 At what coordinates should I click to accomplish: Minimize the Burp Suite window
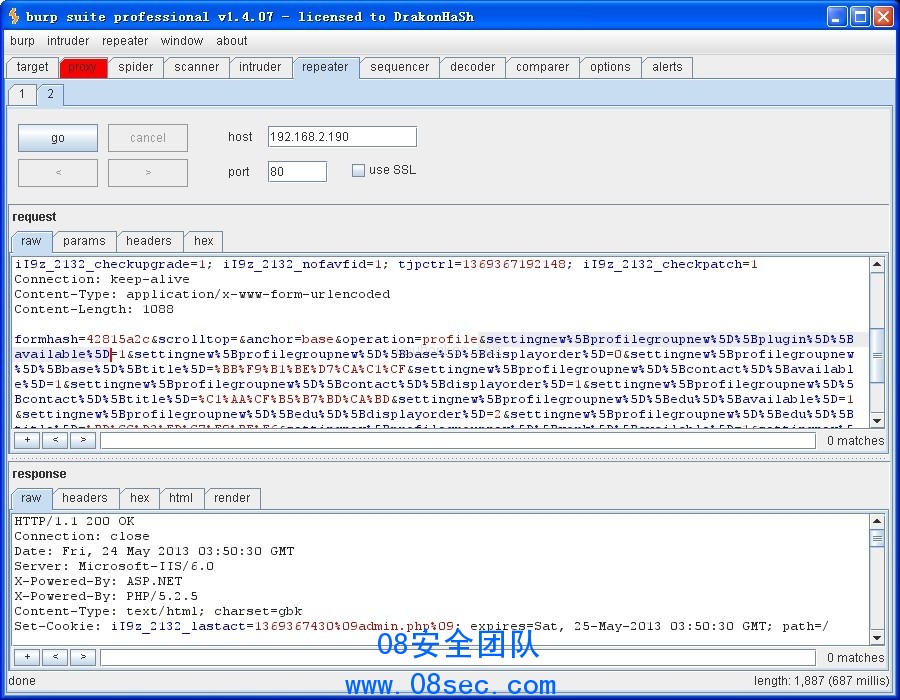pyautogui.click(x=837, y=17)
